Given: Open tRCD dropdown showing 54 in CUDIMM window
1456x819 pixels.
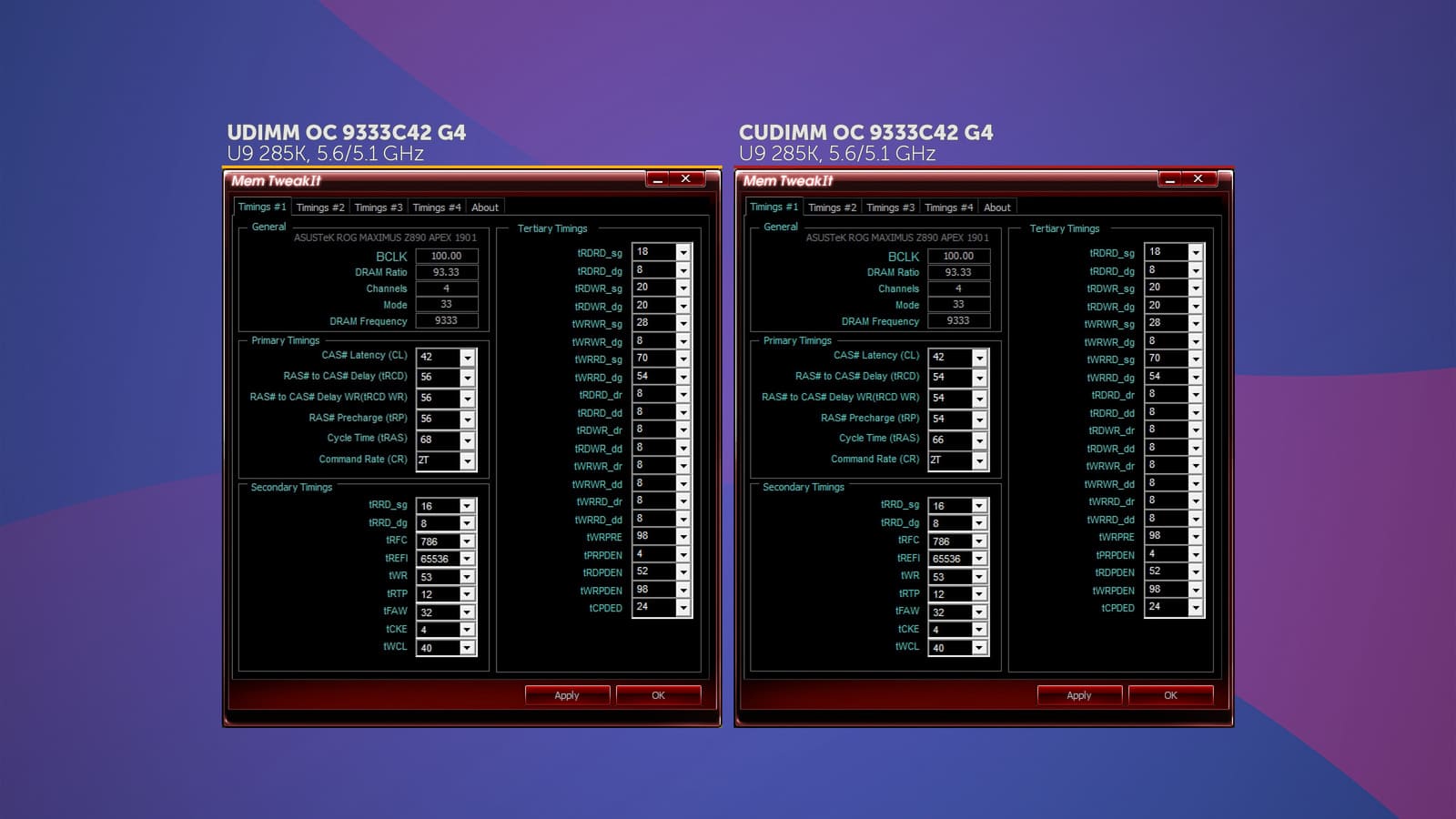Looking at the screenshot, I should tap(979, 378).
